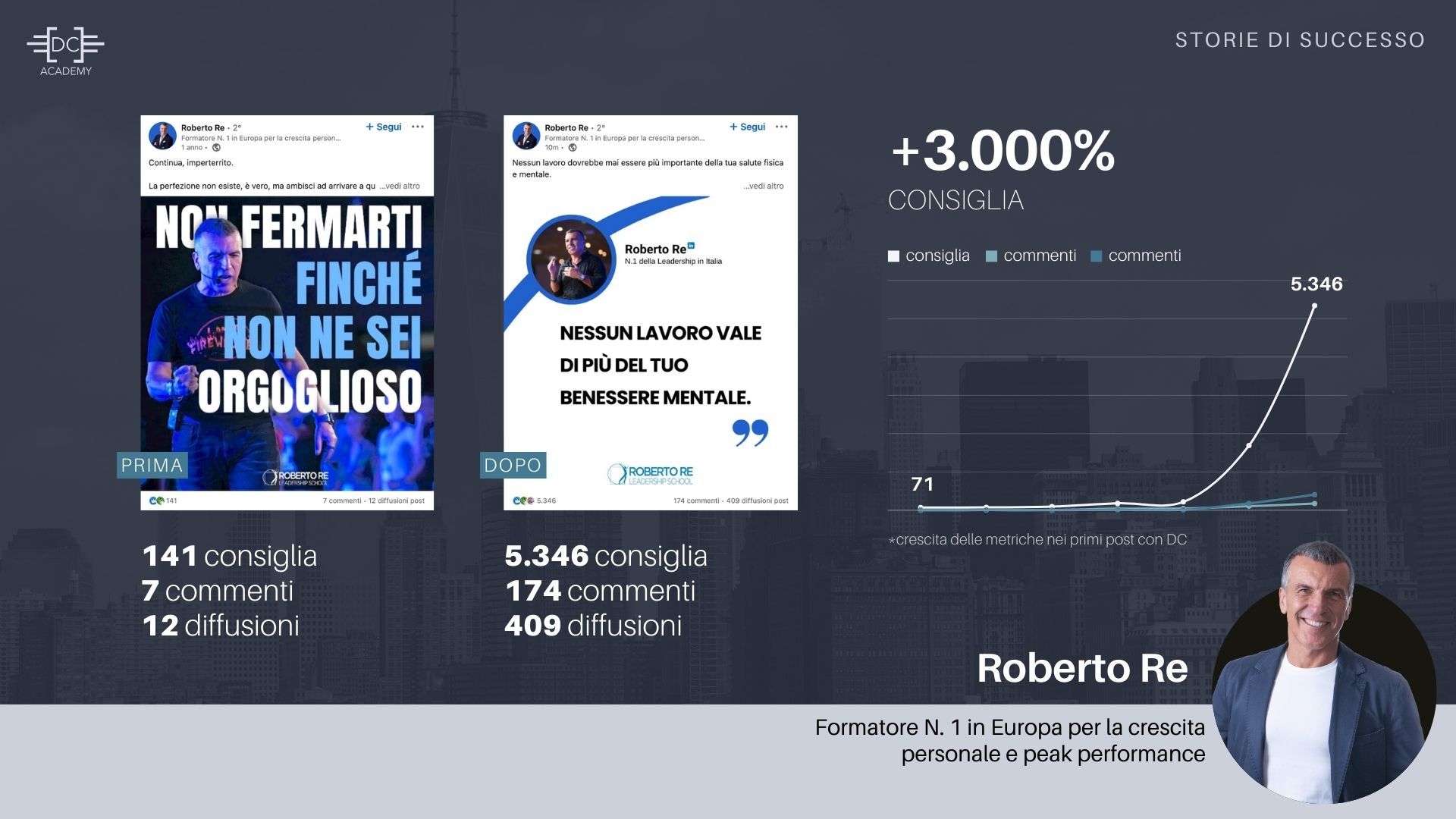Click the chart data point at the 5.346 peak
Viewport: 1456px width, 819px height.
[1314, 306]
